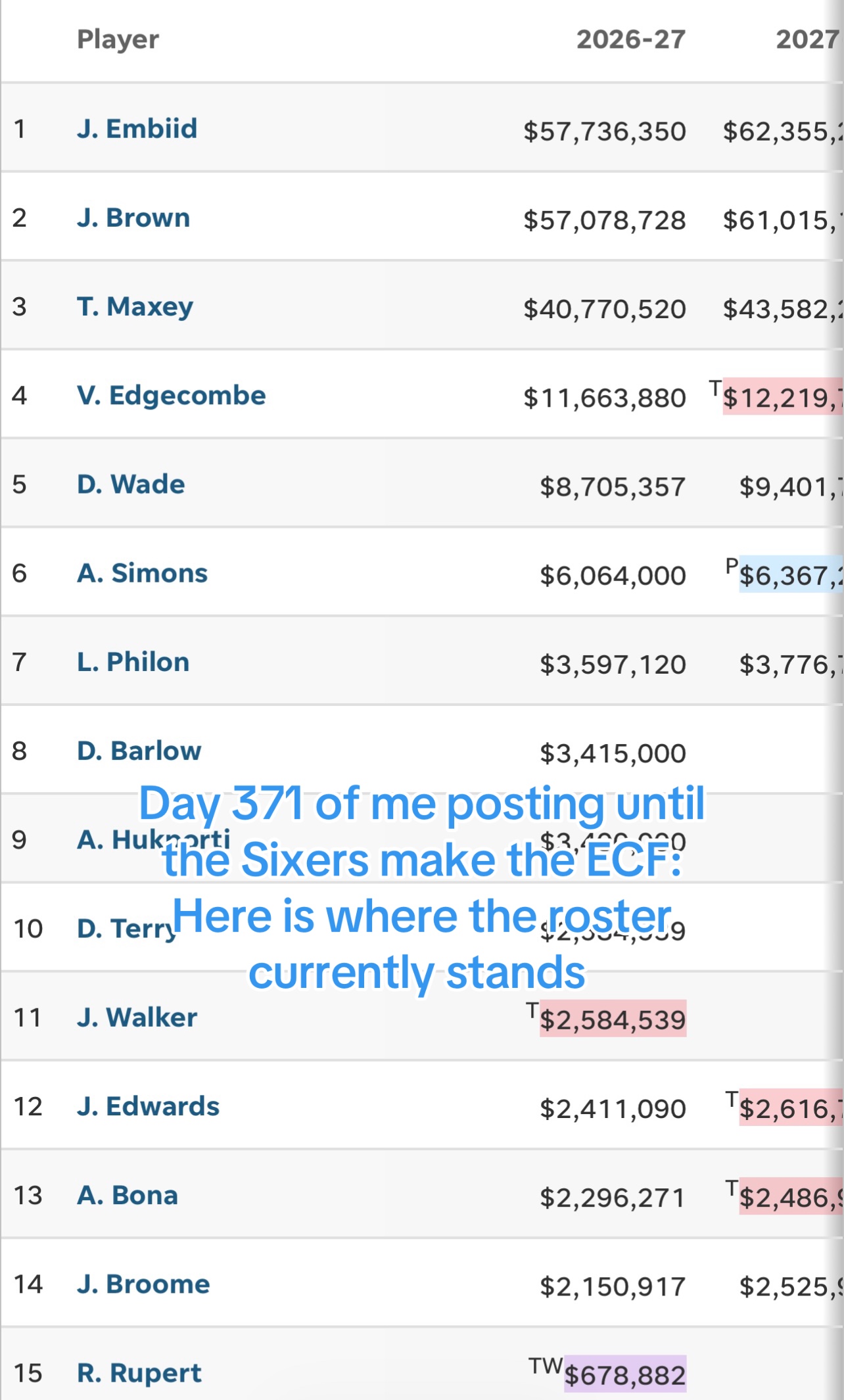Select Embiid's $57,736,350 salary figure

point(605,131)
